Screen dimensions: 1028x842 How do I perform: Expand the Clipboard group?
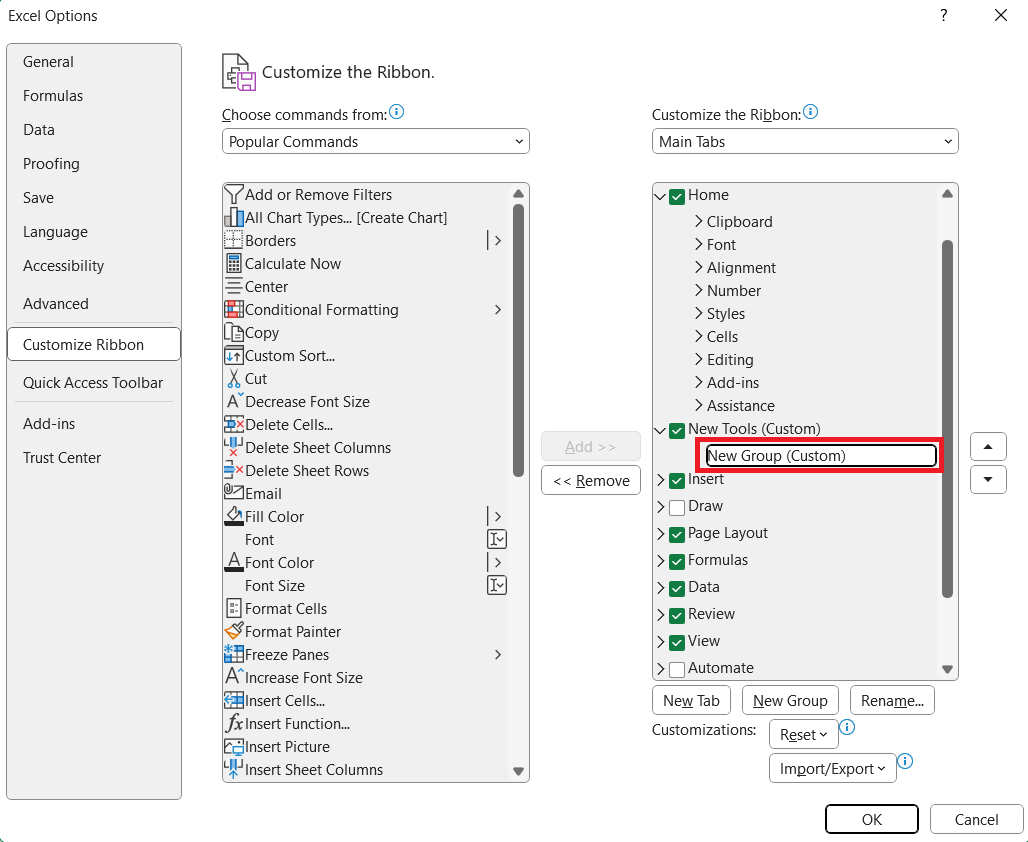click(x=699, y=222)
